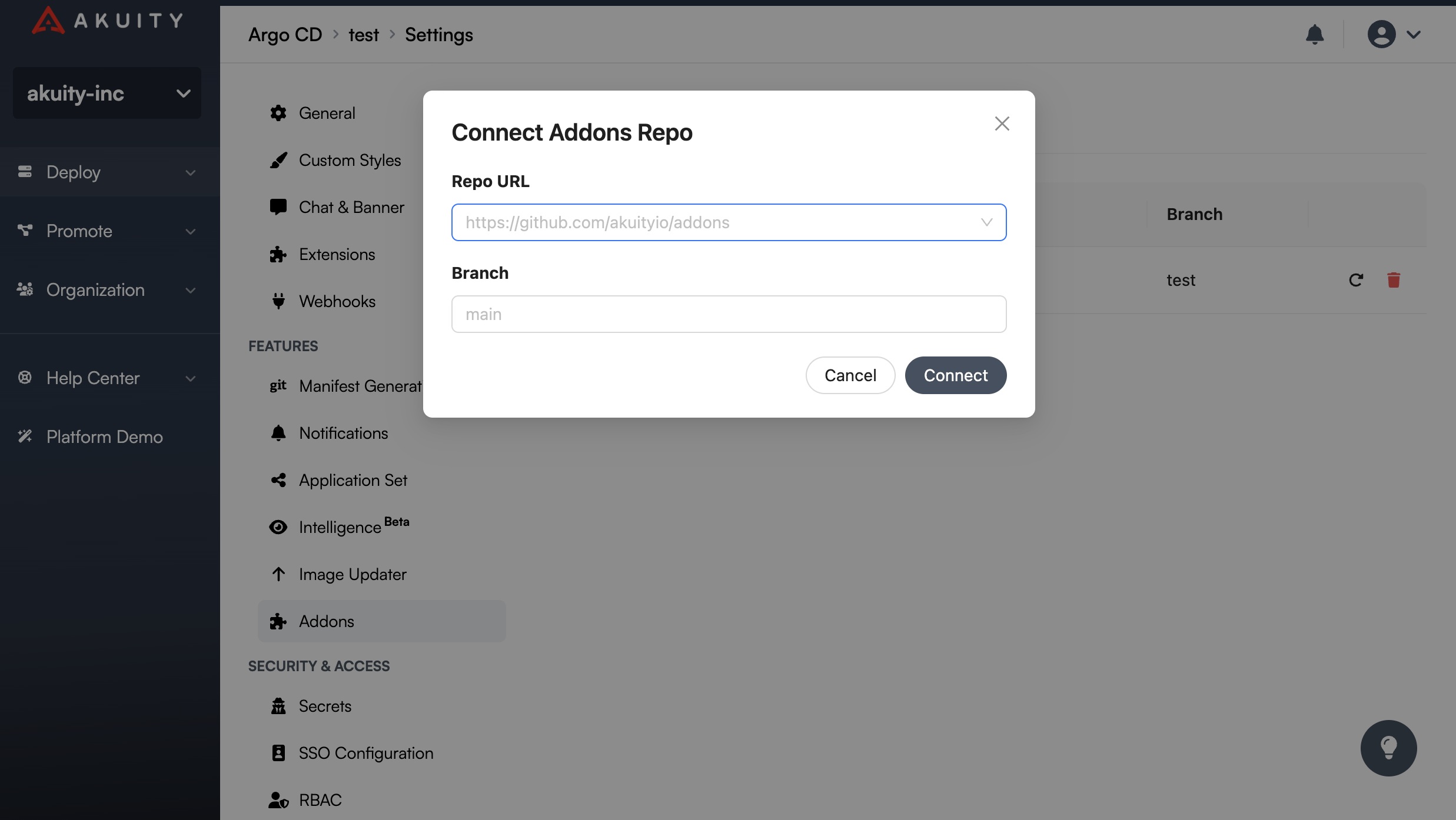The image size is (1456, 820).
Task: Click the Intelligence eye icon
Action: pyautogui.click(x=278, y=527)
